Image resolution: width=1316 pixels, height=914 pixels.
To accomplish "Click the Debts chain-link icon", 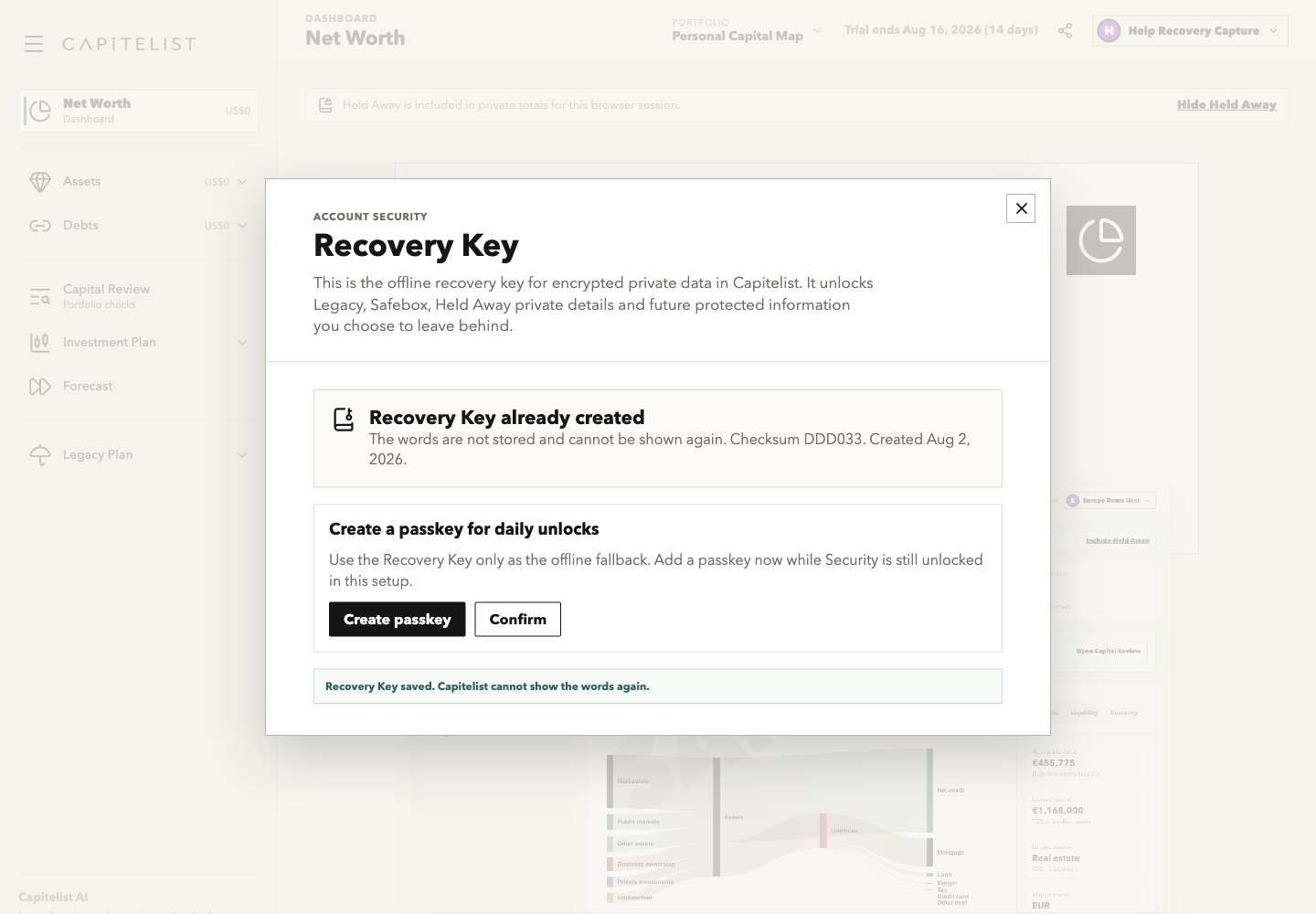I will 40,226.
